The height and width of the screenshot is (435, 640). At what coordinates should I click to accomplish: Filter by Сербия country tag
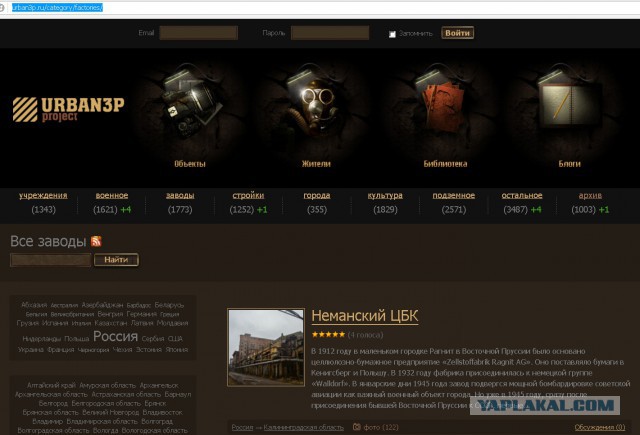[x=153, y=339]
